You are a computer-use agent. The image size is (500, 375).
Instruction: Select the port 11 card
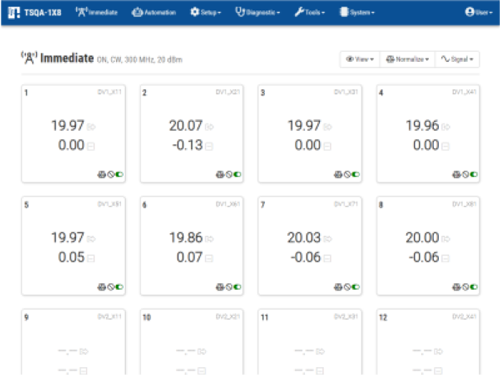(310, 342)
